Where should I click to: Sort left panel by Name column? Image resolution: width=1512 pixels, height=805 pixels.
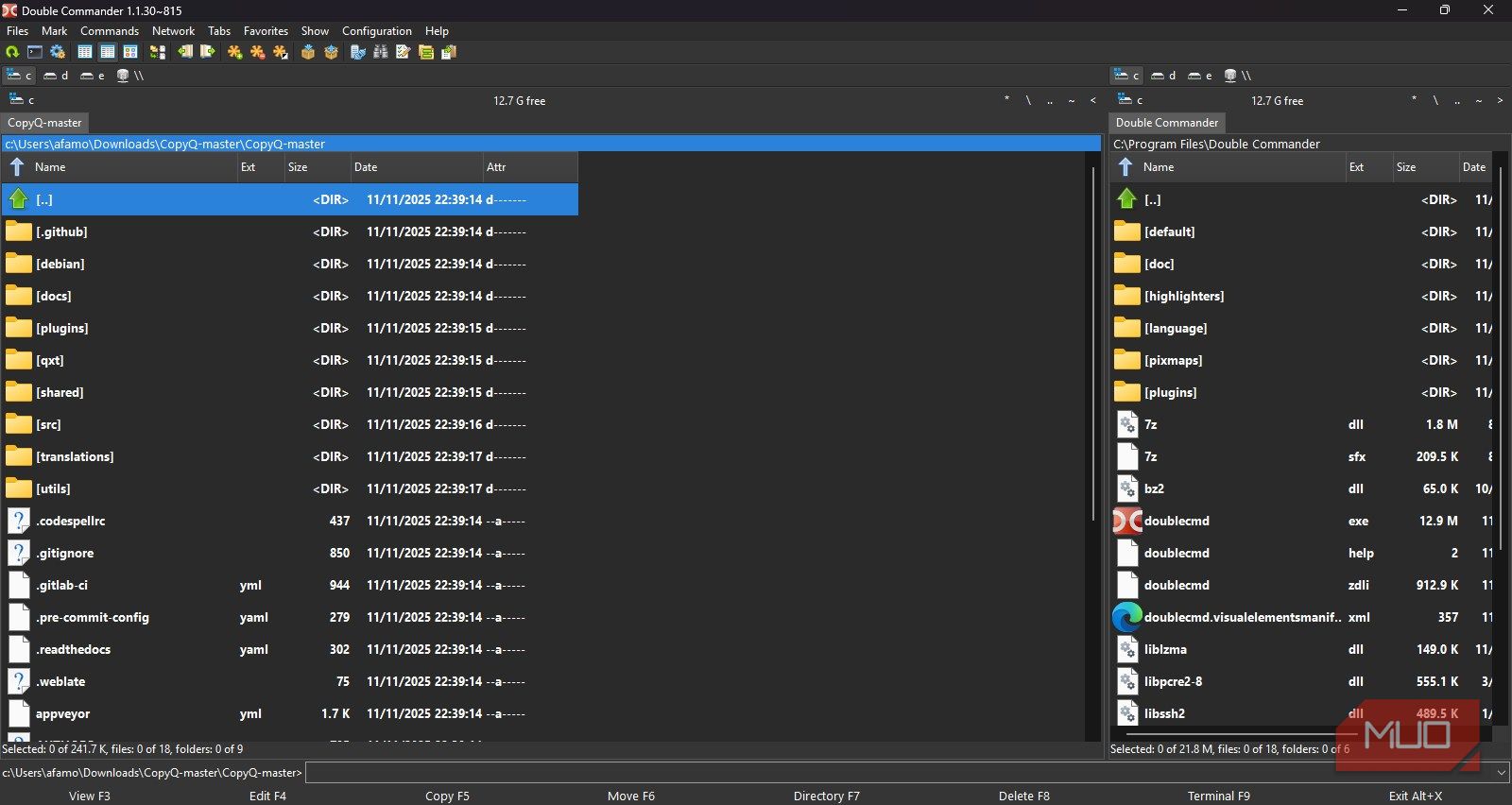point(119,167)
